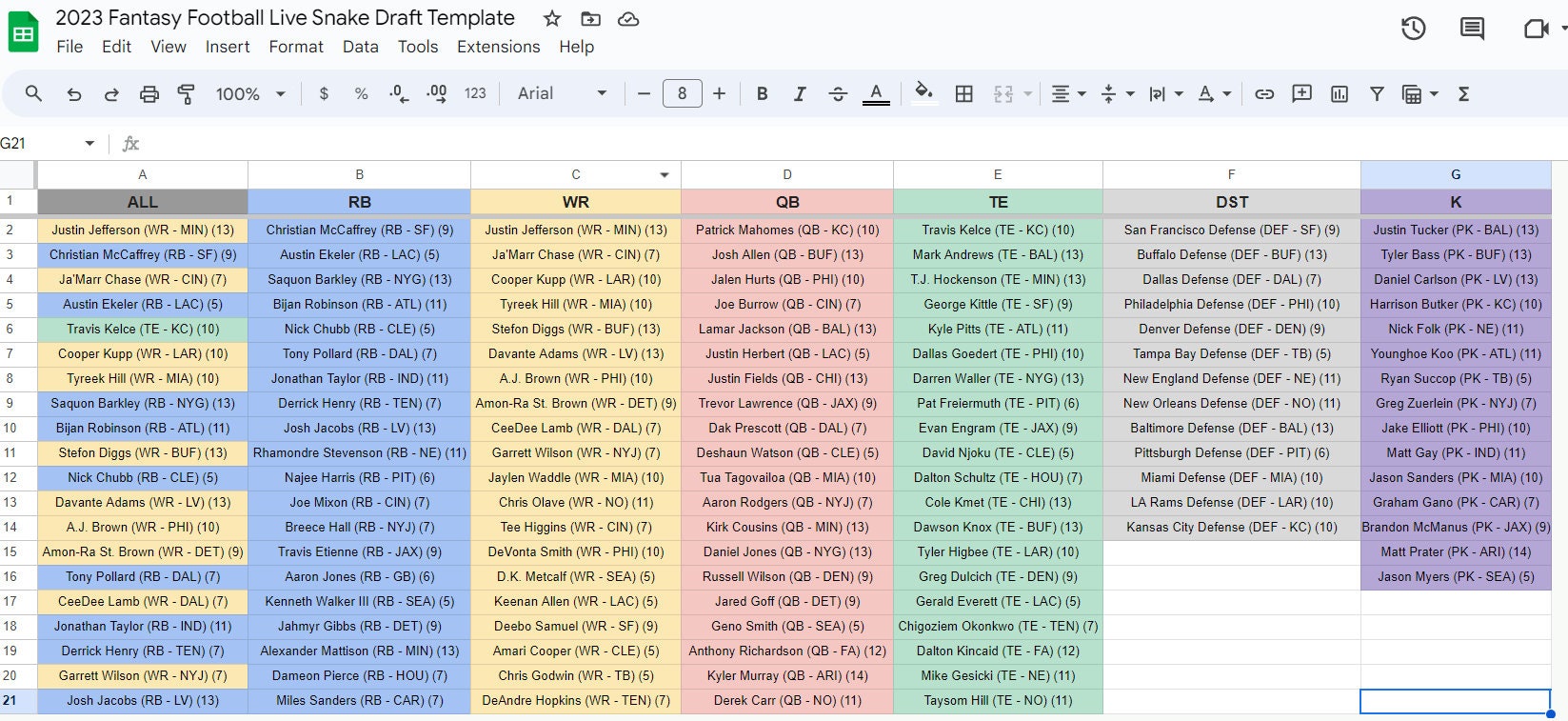Open the Edit menu
This screenshot has height=721, width=1568.
pos(116,47)
